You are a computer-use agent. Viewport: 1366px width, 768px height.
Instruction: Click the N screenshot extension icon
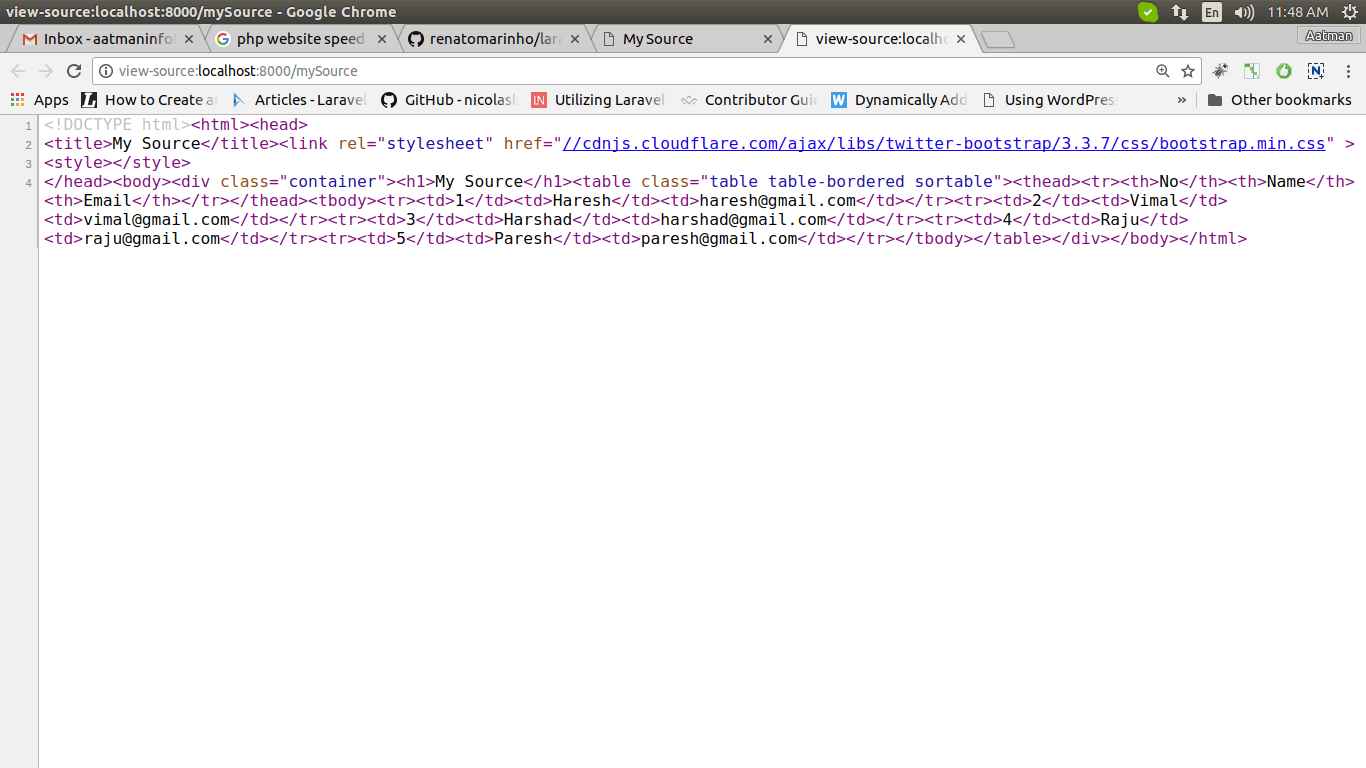click(1316, 71)
